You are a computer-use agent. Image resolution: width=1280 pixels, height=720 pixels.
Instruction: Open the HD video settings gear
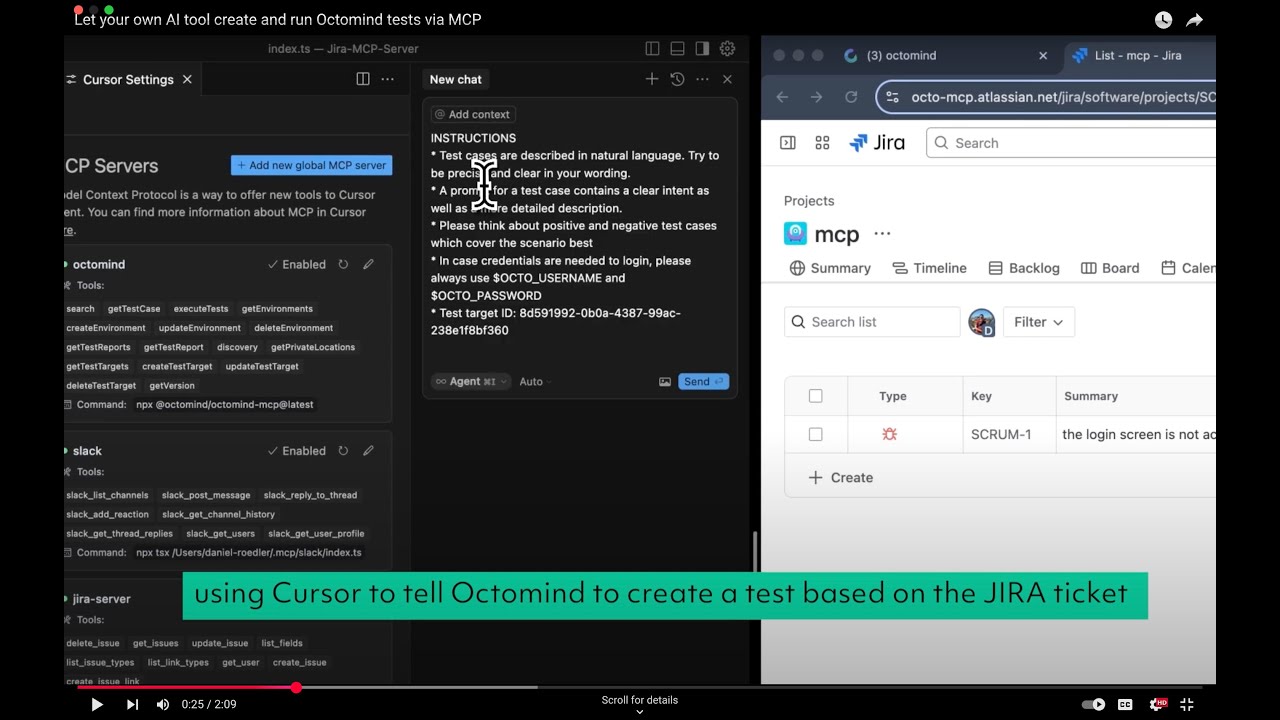click(x=1156, y=704)
